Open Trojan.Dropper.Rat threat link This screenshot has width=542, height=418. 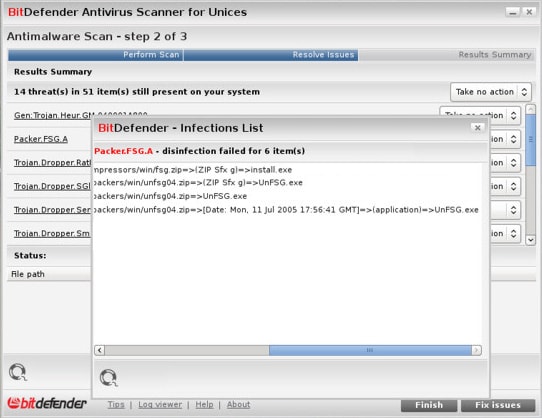coord(53,162)
